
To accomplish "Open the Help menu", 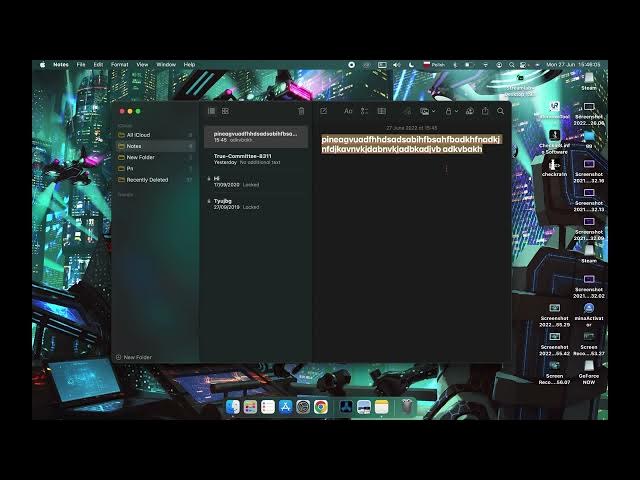I will [x=189, y=64].
